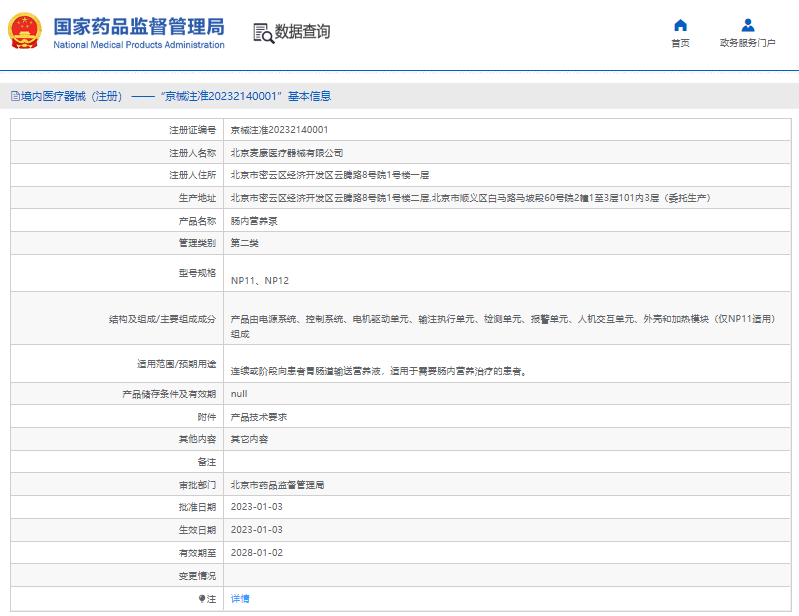Click attachment value 产品技术要求

258,417
